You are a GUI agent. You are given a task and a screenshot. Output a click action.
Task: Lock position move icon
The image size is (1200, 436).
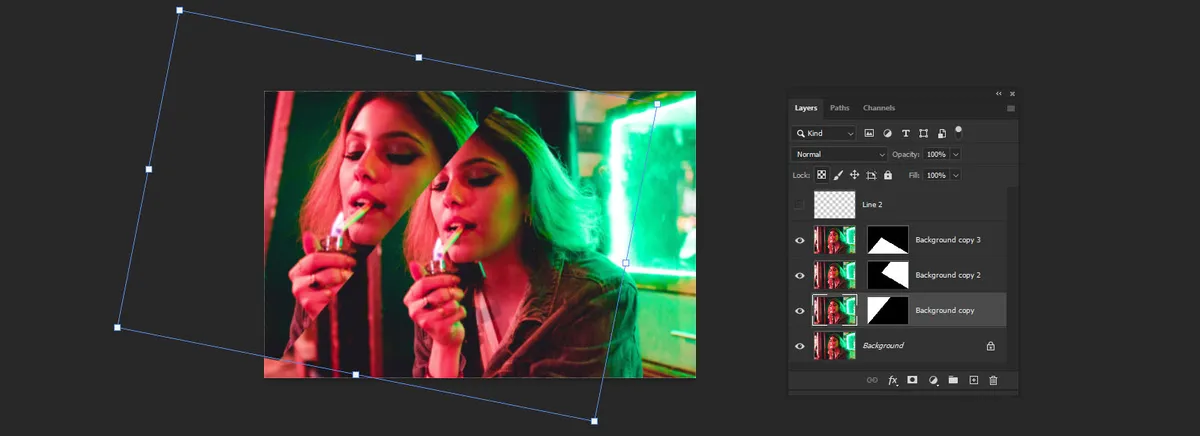pos(854,175)
